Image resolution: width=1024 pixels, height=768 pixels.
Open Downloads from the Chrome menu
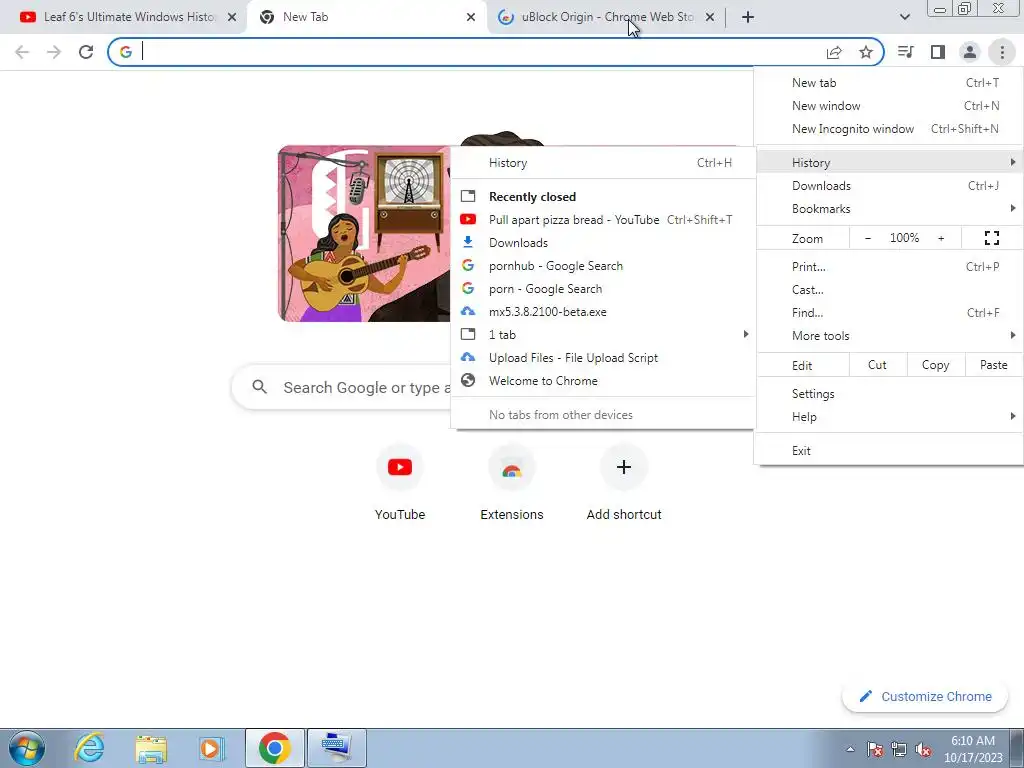tap(889, 185)
